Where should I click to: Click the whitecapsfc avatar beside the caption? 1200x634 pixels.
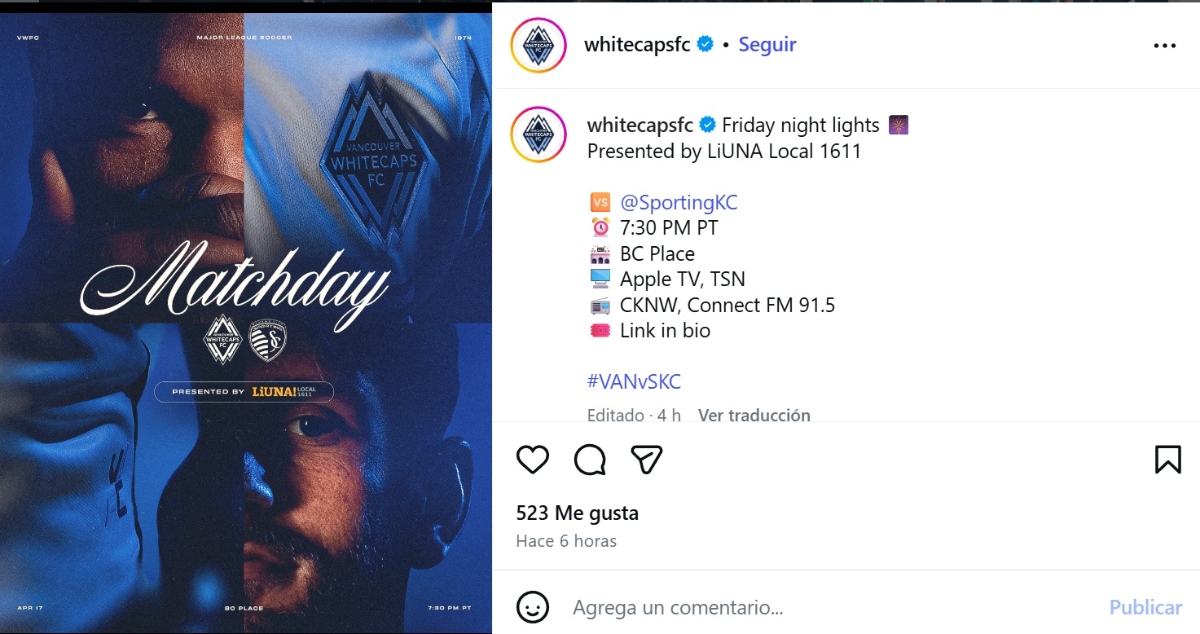[x=539, y=134]
